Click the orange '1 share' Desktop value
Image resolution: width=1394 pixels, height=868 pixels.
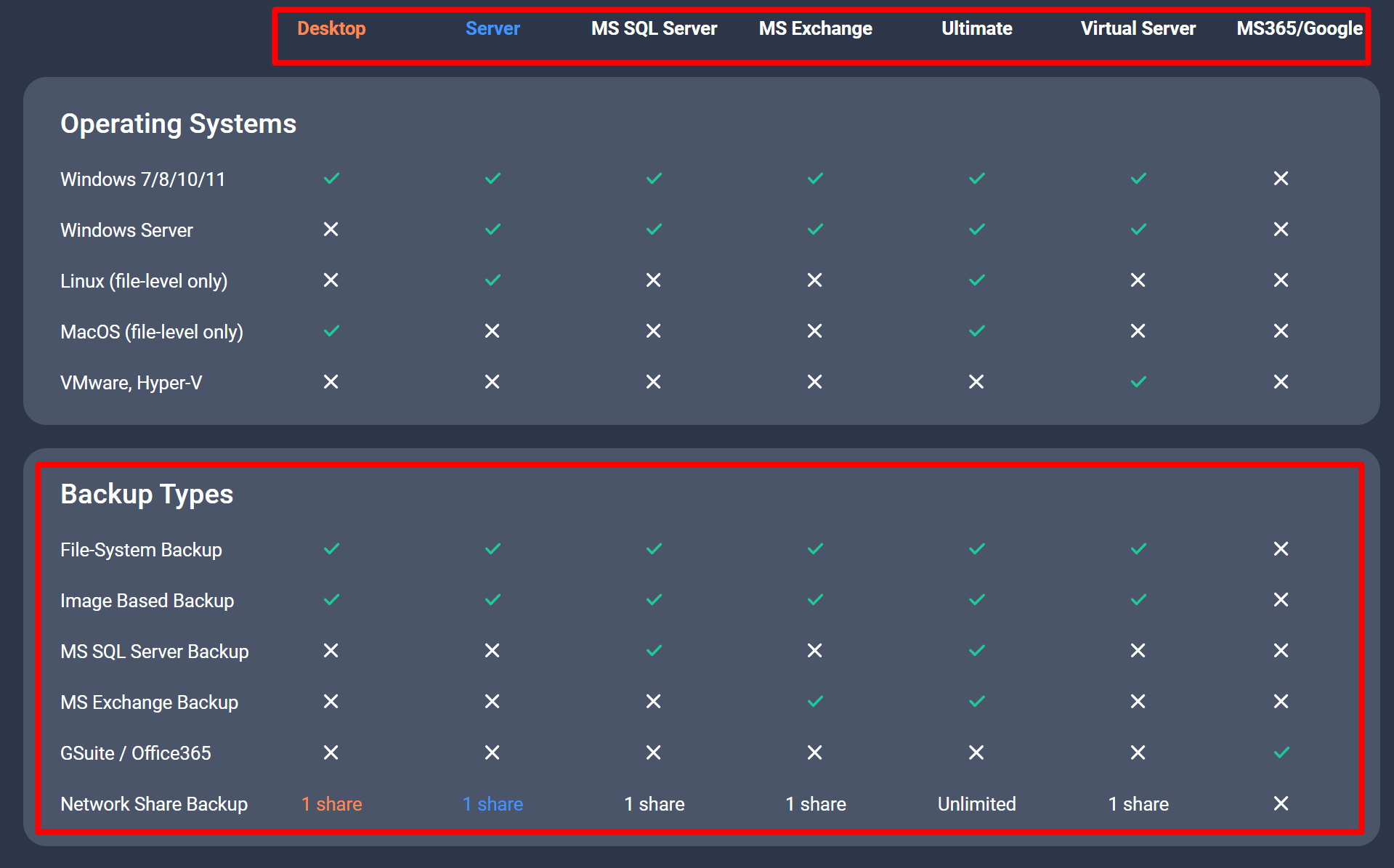(331, 804)
